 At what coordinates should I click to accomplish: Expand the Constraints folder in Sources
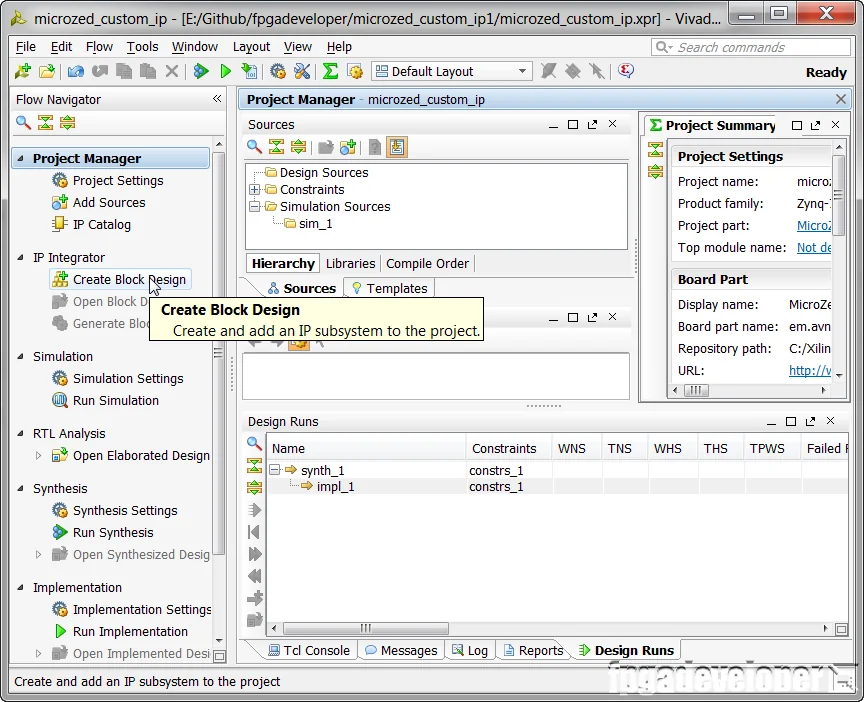click(x=254, y=190)
